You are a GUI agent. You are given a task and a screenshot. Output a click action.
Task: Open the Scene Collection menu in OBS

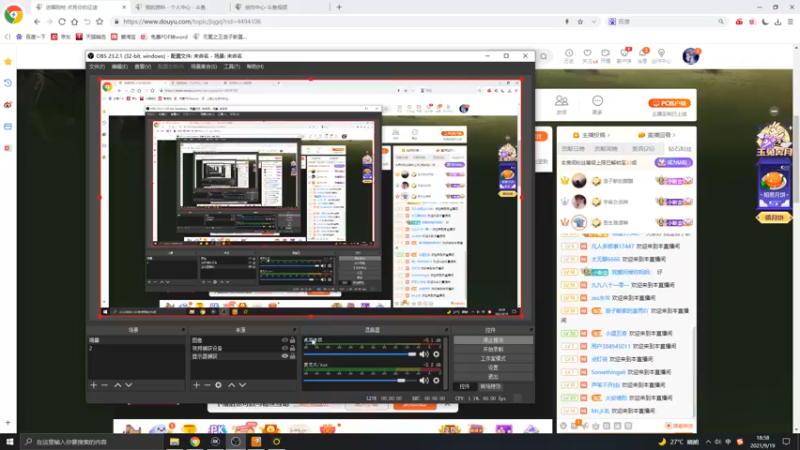coord(204,66)
